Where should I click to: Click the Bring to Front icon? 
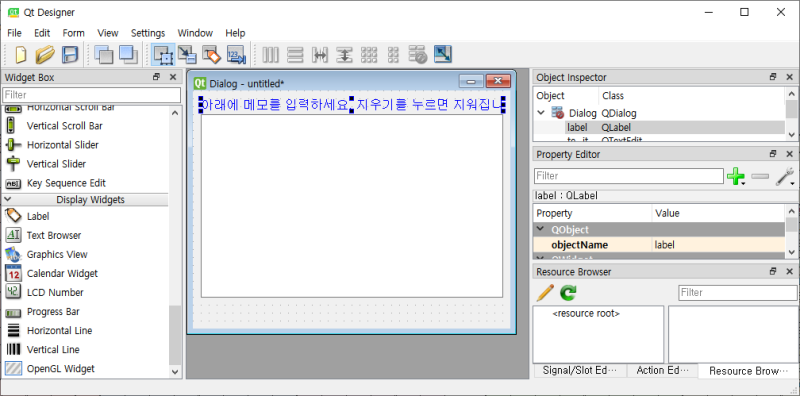click(129, 55)
